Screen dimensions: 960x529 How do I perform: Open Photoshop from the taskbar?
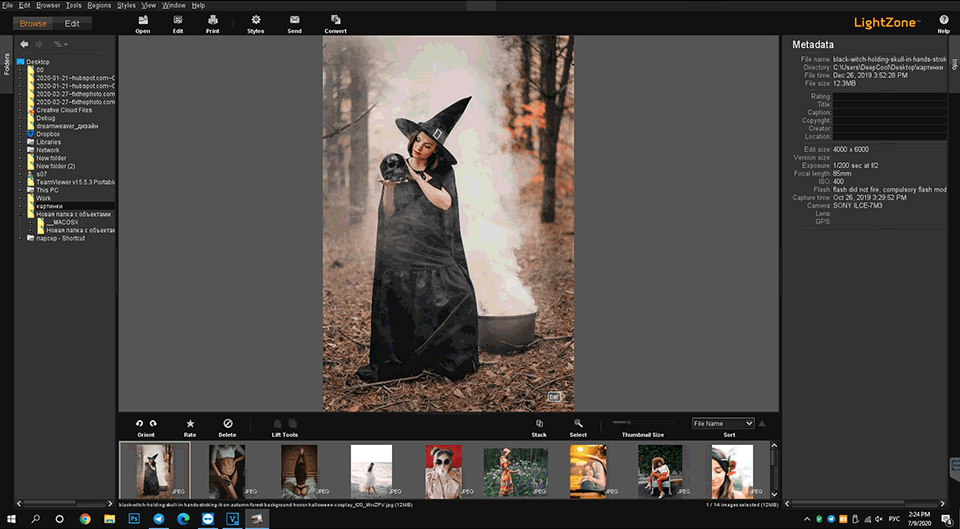(134, 519)
